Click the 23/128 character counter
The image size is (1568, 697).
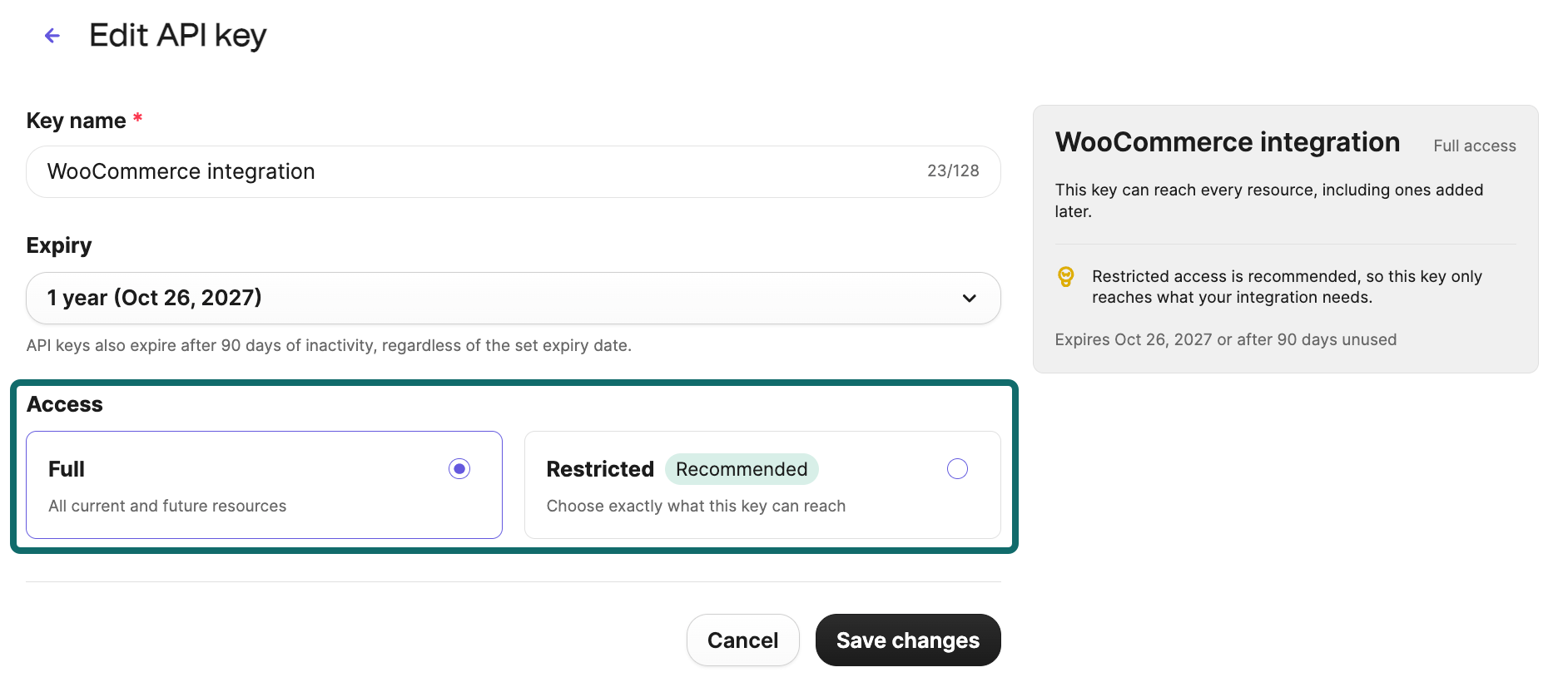click(x=953, y=171)
